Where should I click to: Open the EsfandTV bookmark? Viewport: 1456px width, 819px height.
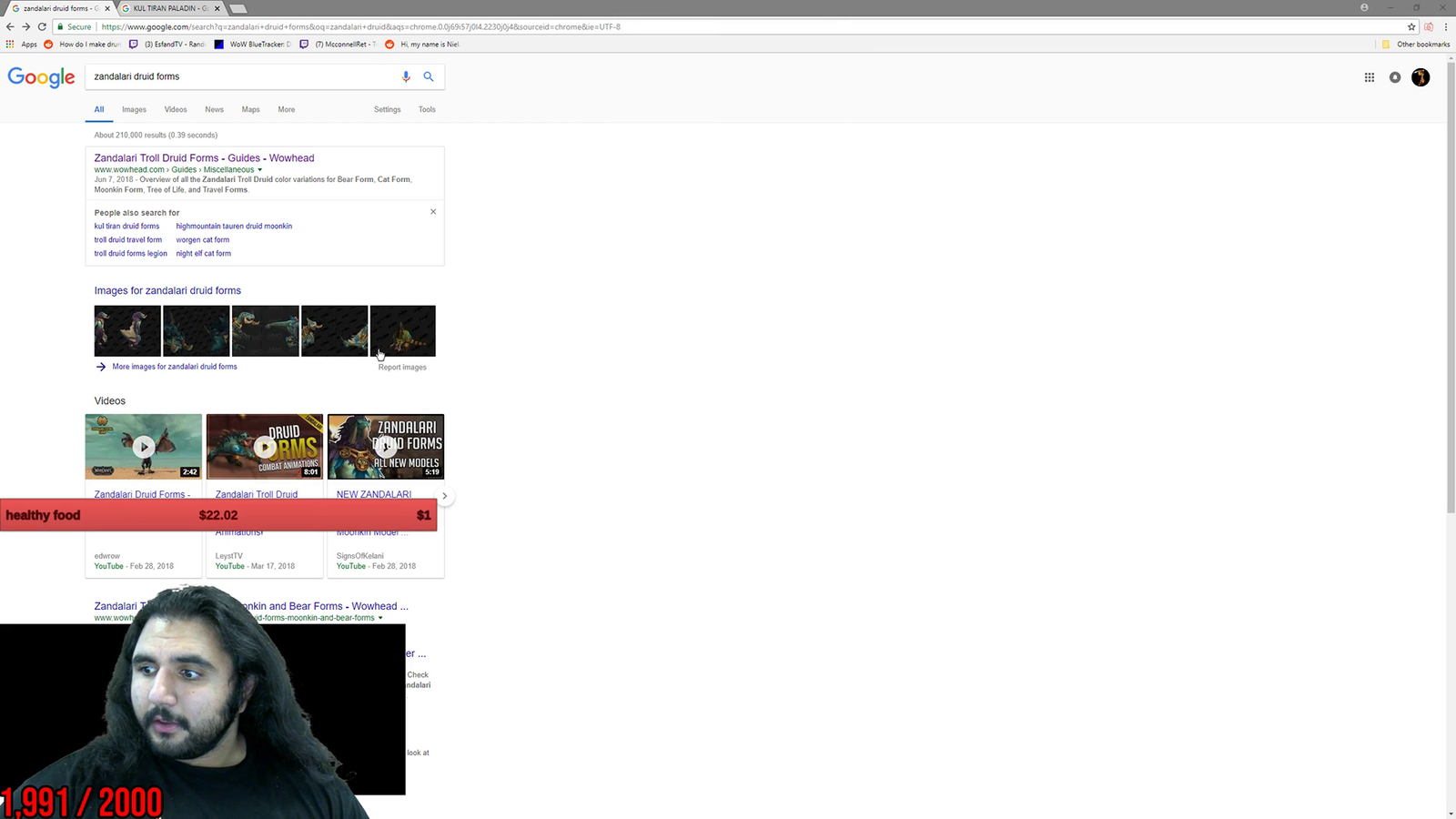point(167,44)
